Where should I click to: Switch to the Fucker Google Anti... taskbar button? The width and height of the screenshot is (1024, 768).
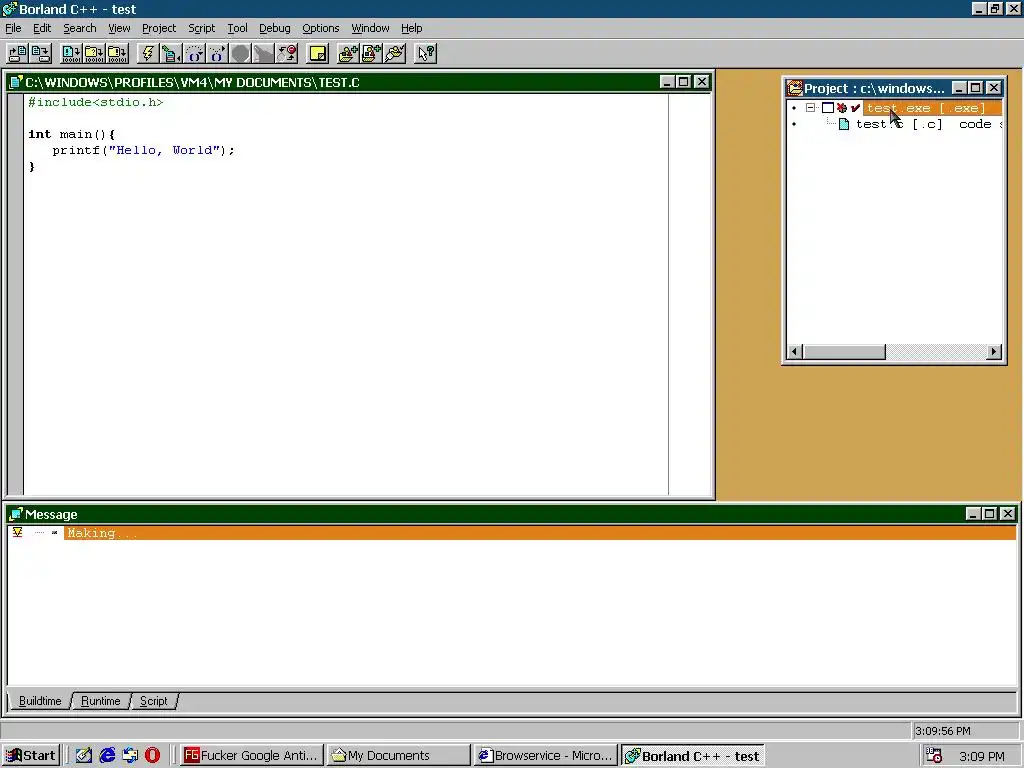coord(252,756)
